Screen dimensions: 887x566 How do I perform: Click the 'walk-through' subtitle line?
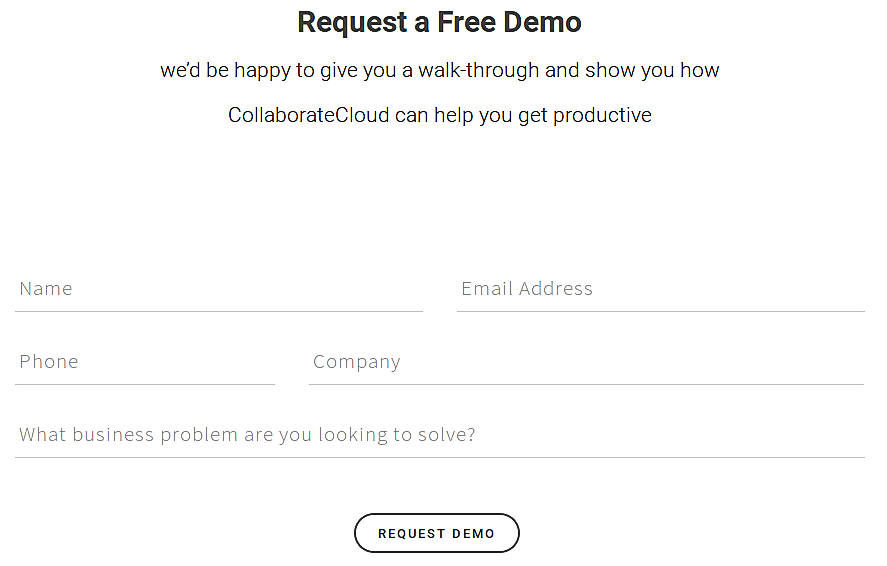tap(439, 71)
